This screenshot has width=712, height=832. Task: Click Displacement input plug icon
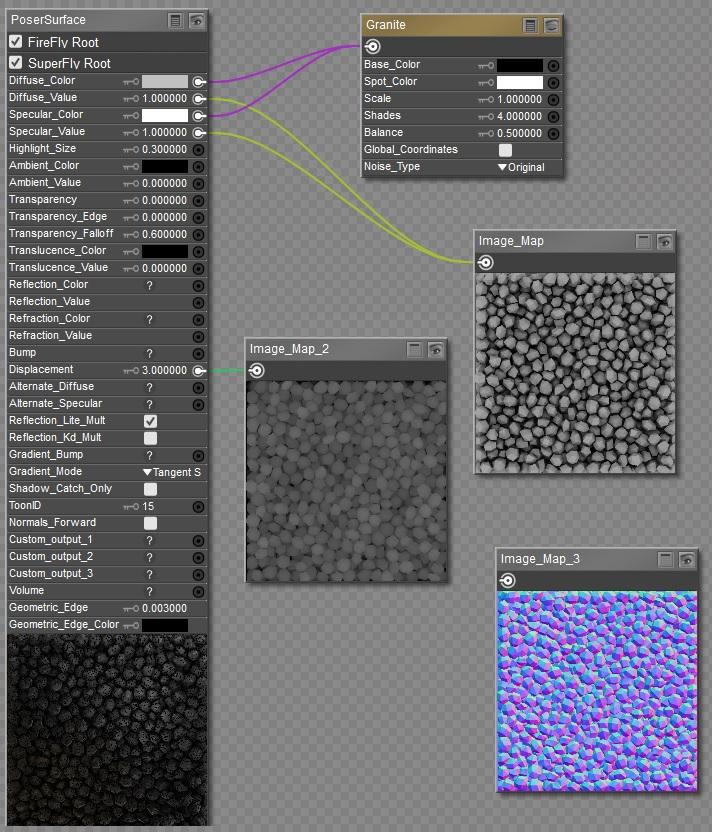tap(199, 370)
